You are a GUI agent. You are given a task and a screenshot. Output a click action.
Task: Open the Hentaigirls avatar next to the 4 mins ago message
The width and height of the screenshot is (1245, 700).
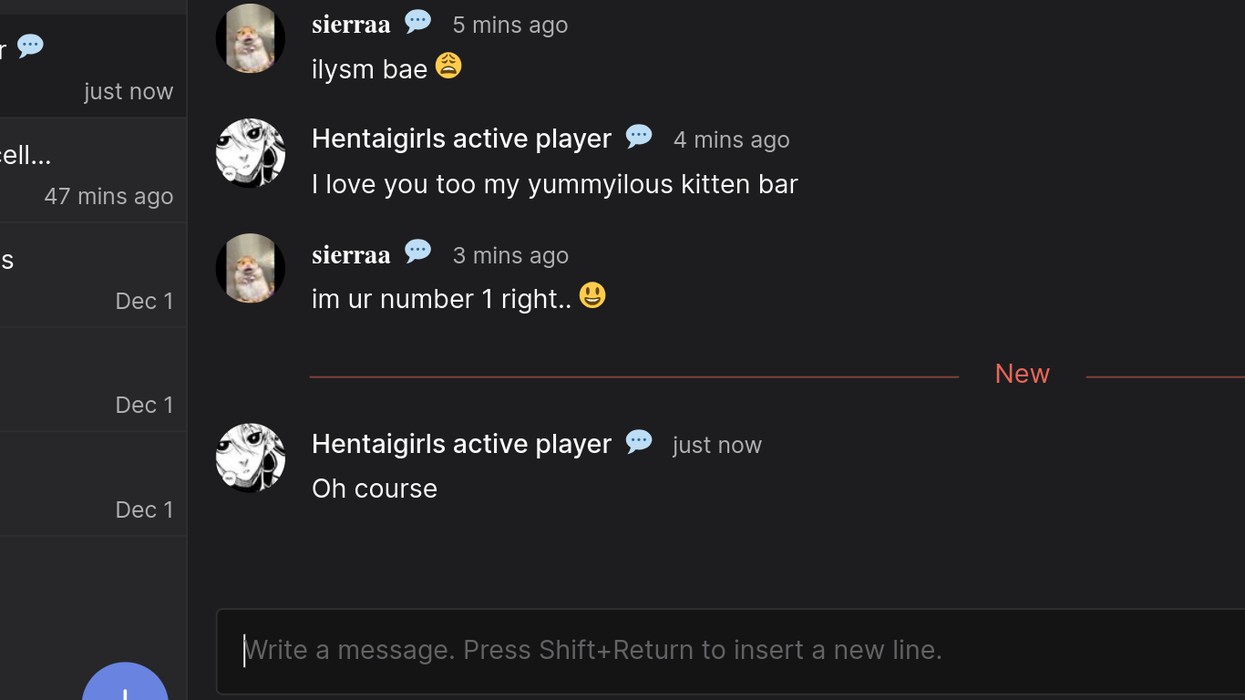(x=250, y=153)
